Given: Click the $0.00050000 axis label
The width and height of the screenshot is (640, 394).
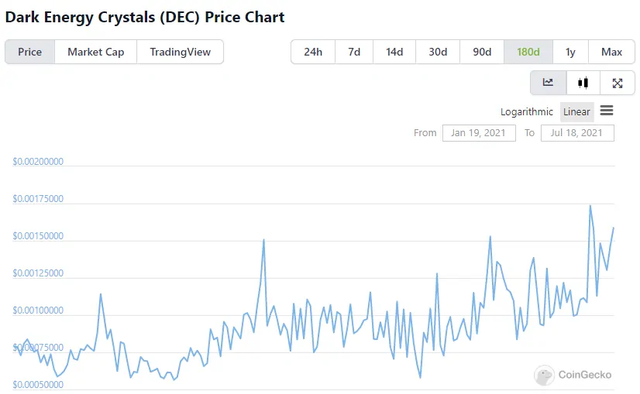Looking at the screenshot, I should tap(38, 385).
